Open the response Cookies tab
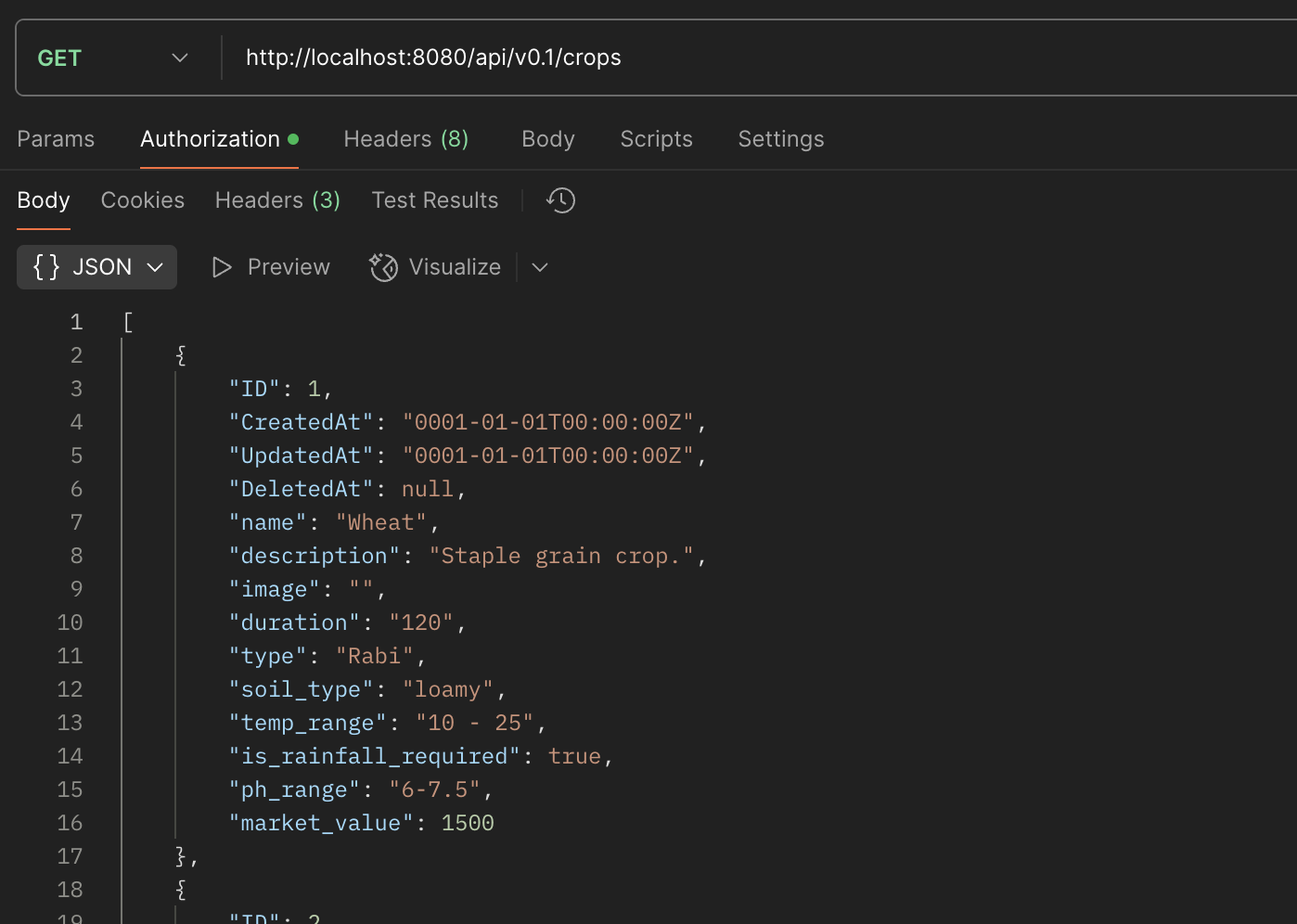This screenshot has width=1297, height=924. [143, 200]
